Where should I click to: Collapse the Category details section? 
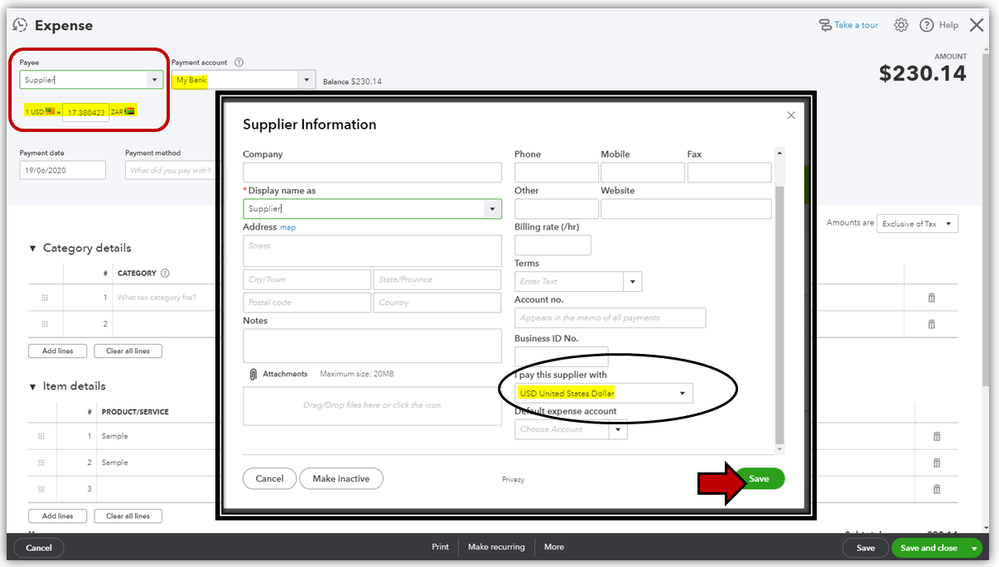[32, 248]
